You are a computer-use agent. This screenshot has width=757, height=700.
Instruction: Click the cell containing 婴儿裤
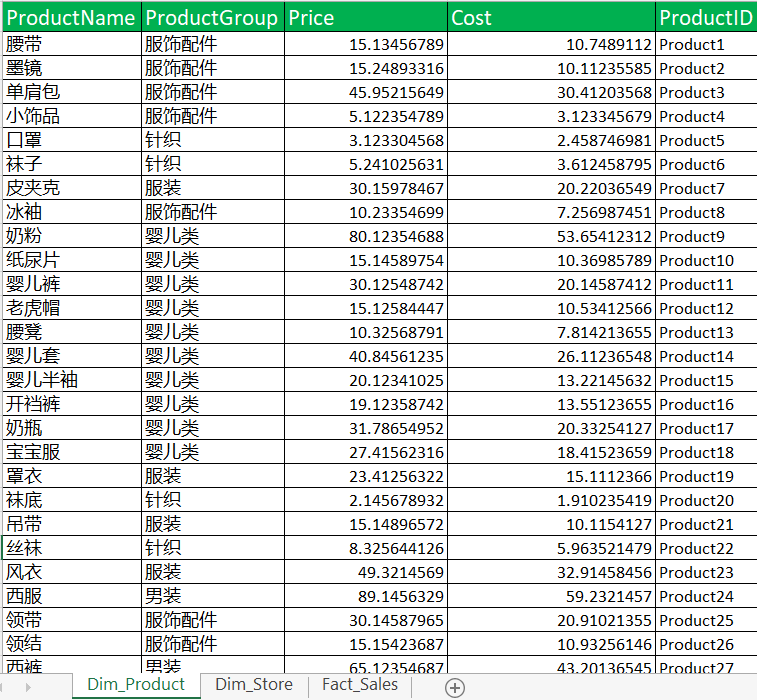(x=72, y=284)
